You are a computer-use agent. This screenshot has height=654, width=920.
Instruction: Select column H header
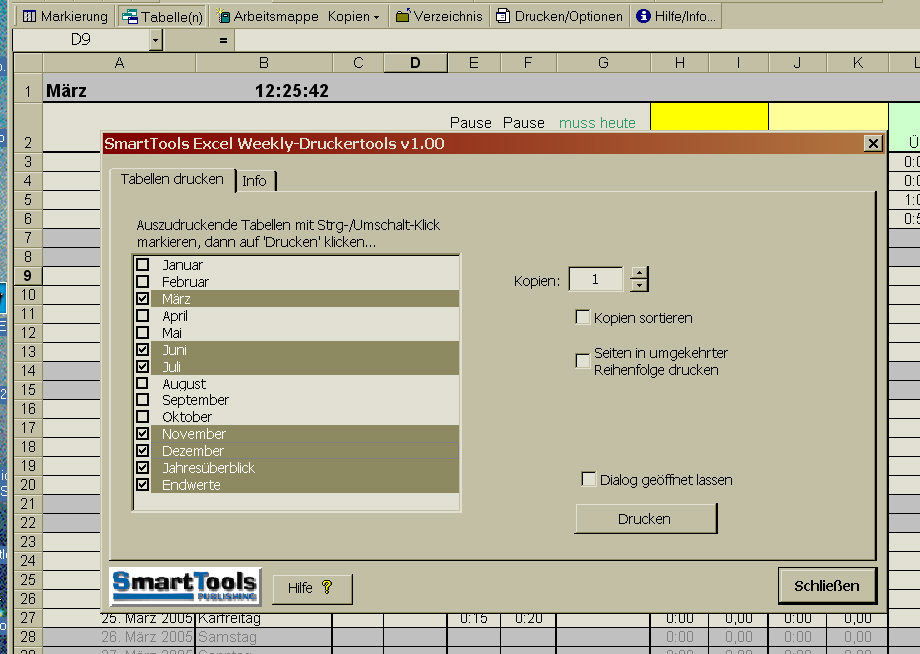[x=679, y=63]
